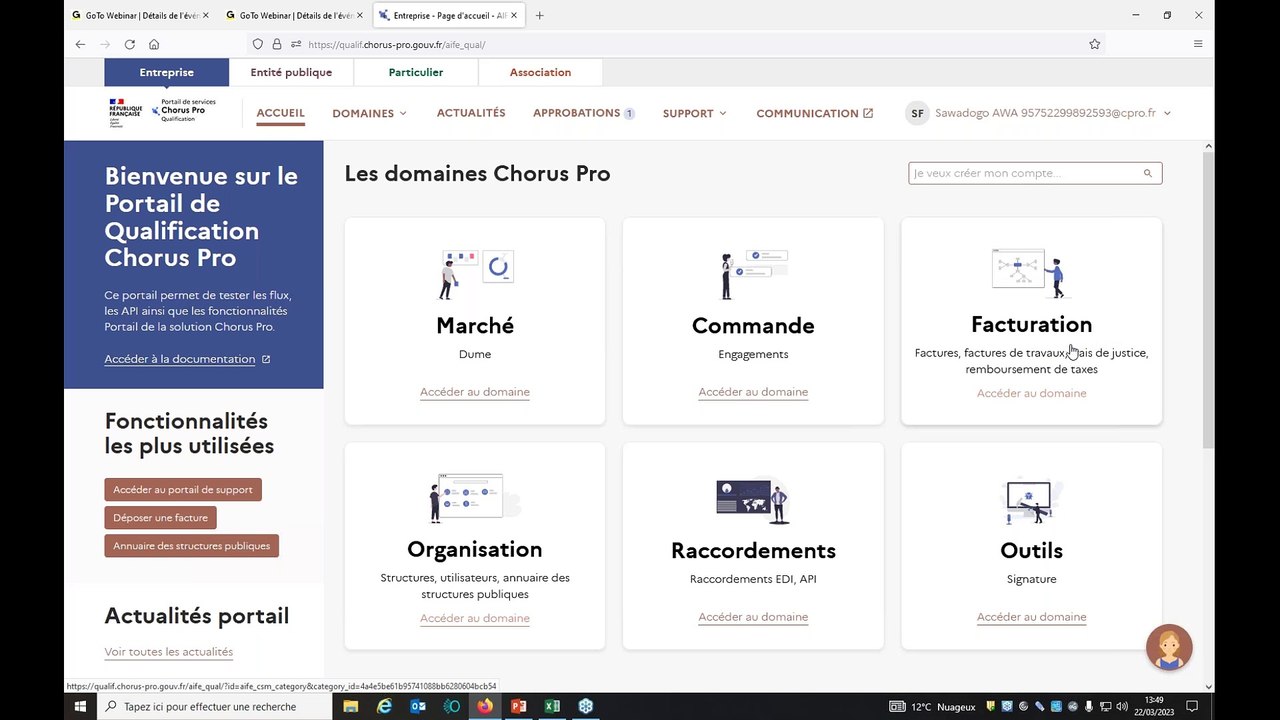The image size is (1280, 720).
Task: Click Accéder au domaine under Marché
Action: (475, 392)
